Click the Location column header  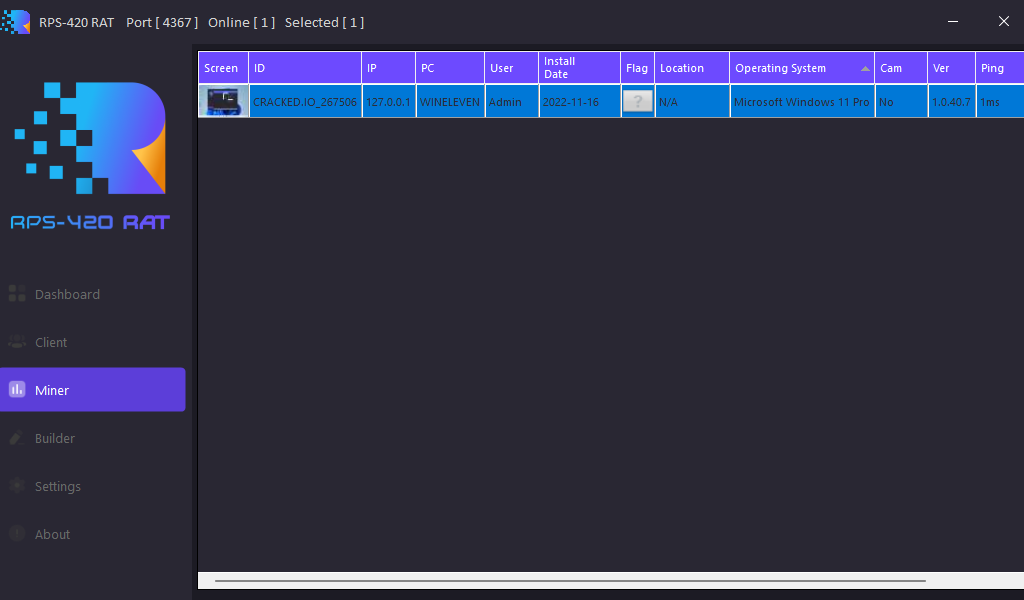(692, 68)
